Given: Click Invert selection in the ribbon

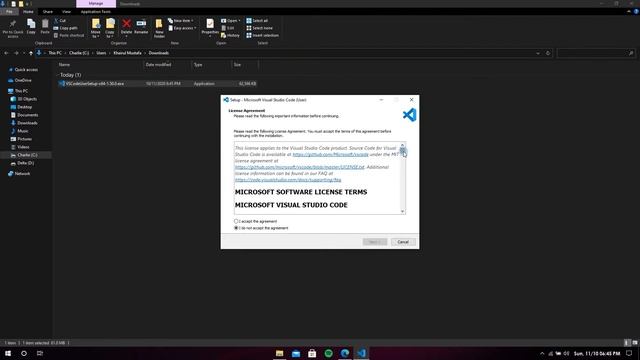Looking at the screenshot, I should coord(262,36).
